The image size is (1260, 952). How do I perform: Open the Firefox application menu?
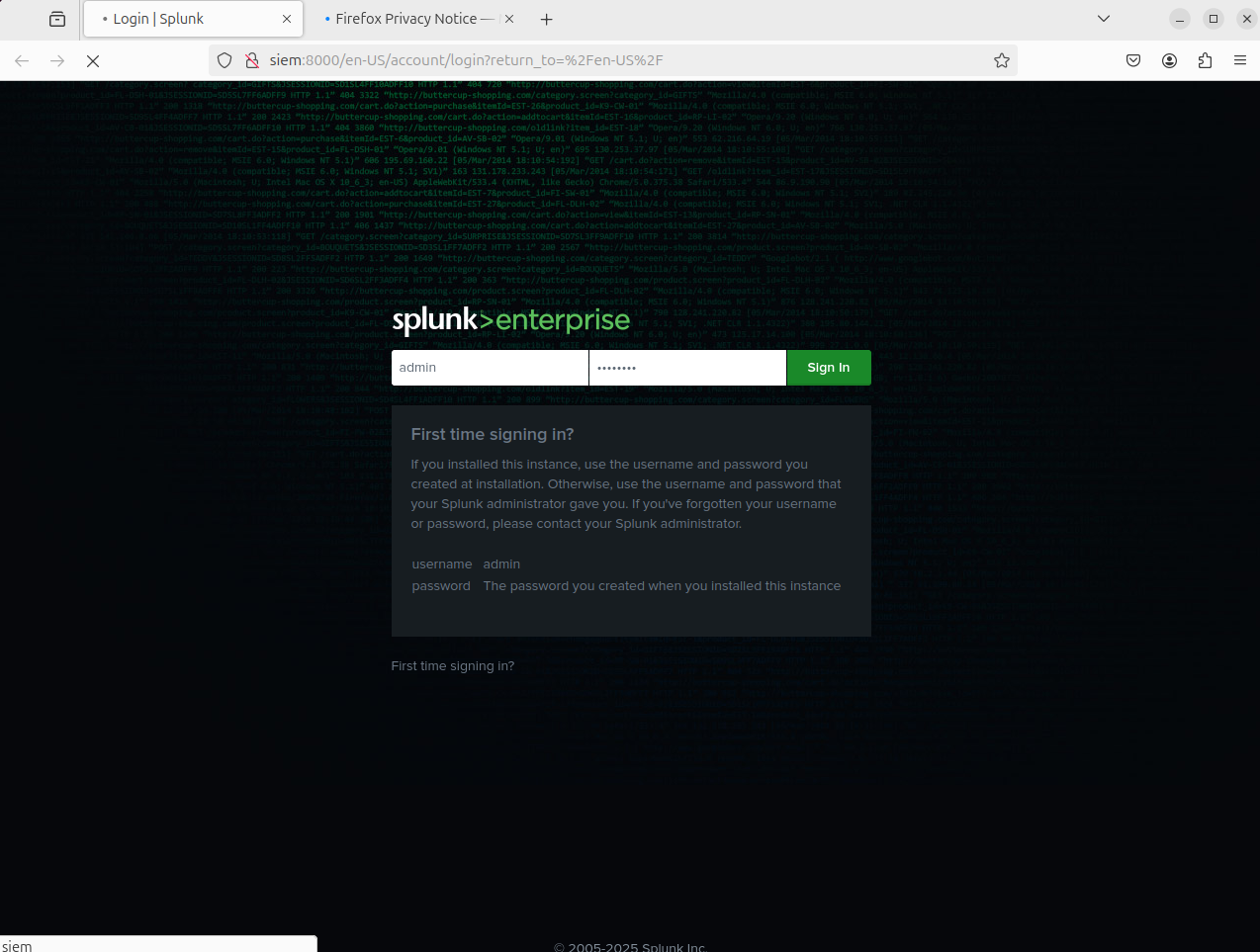tap(1240, 60)
